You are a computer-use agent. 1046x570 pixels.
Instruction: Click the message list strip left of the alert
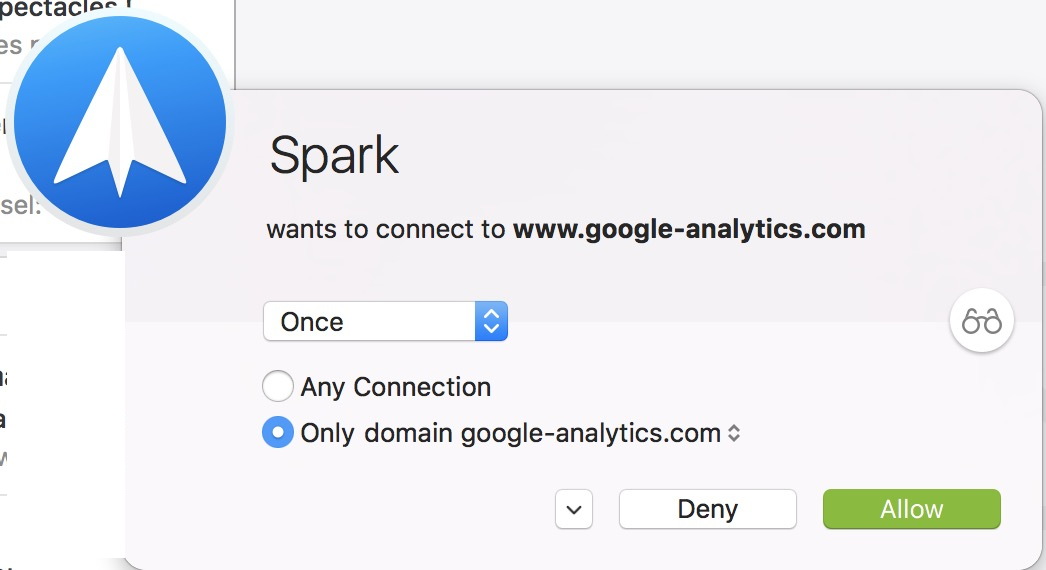60,400
